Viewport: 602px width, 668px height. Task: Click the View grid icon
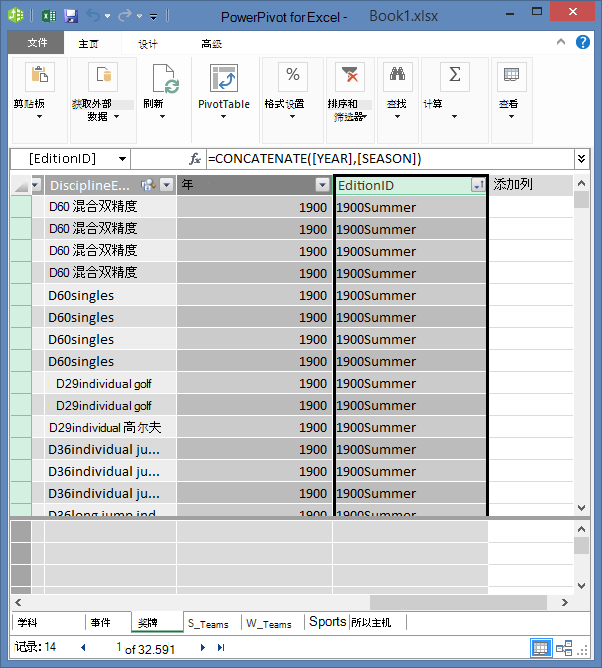(512, 76)
